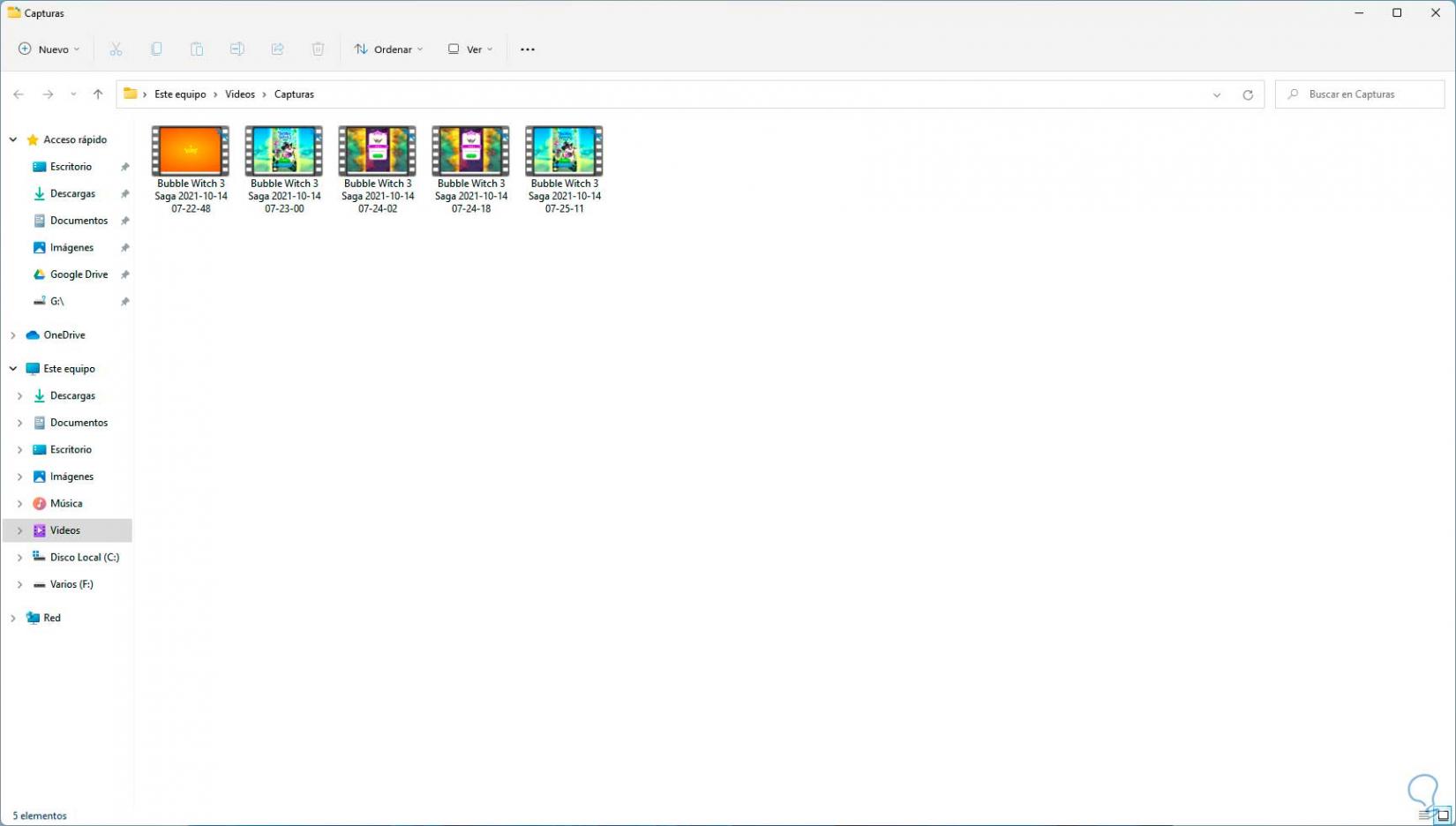Click the Cut scissors icon

[116, 49]
